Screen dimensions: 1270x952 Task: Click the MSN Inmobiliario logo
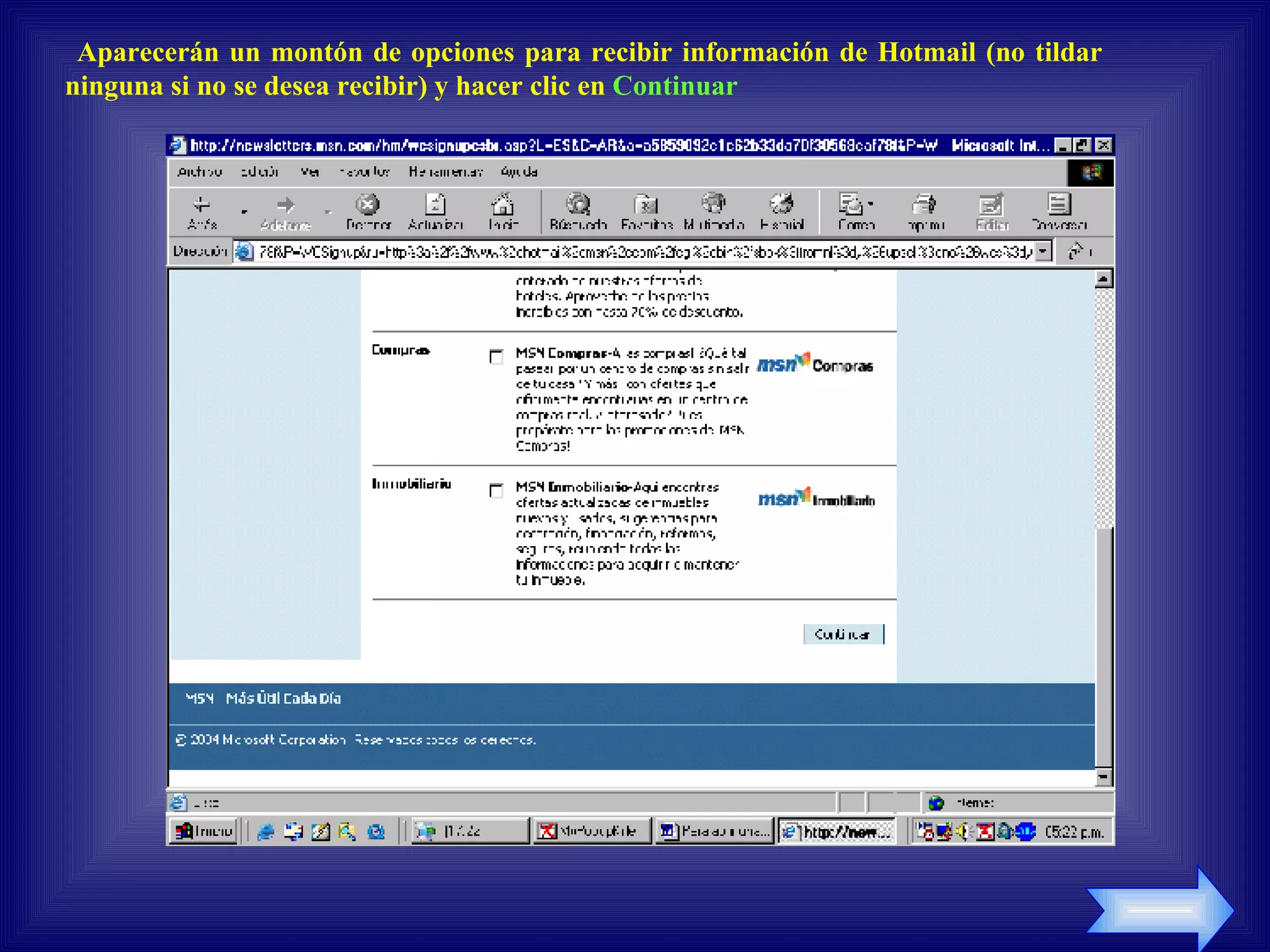point(816,498)
